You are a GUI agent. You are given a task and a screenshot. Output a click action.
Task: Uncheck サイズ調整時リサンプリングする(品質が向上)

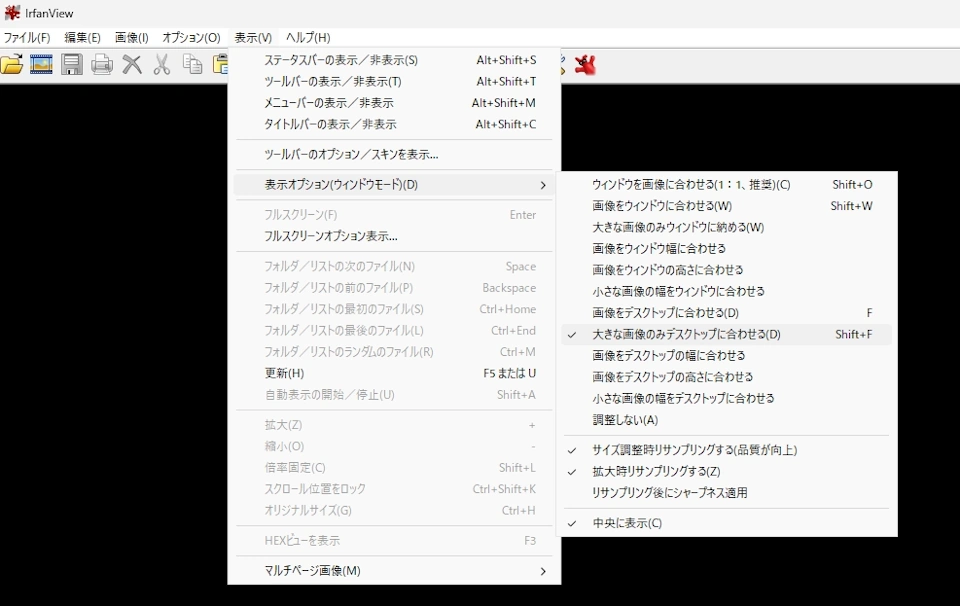pyautogui.click(x=727, y=450)
